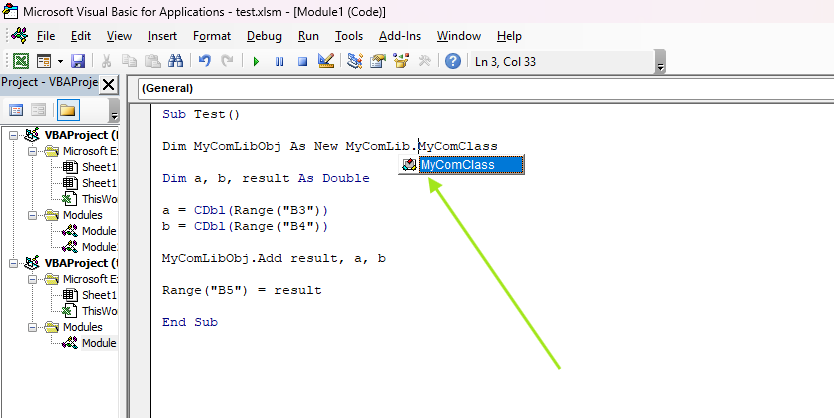Click the code line 'Sub Test()'

[201, 114]
